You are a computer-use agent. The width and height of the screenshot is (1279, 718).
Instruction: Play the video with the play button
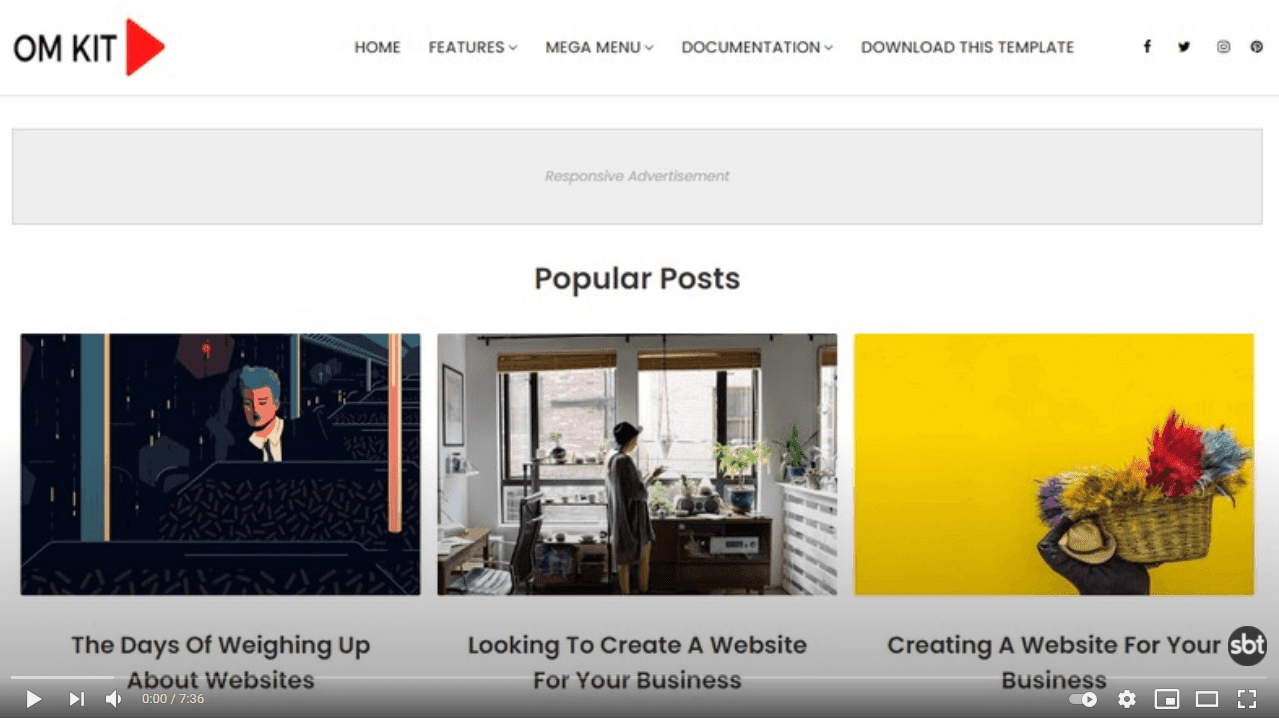[33, 699]
